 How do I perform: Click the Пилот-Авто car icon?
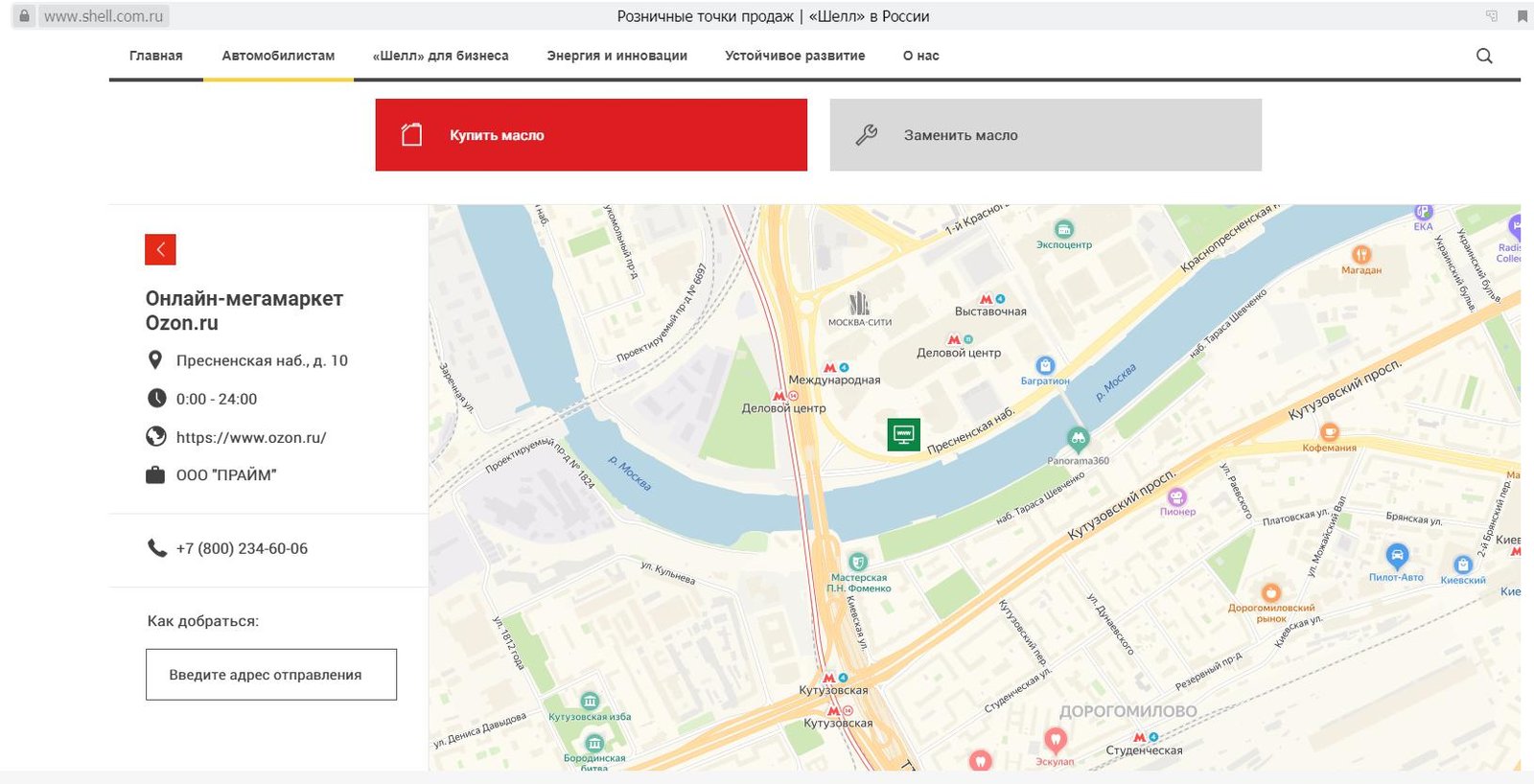(1397, 555)
